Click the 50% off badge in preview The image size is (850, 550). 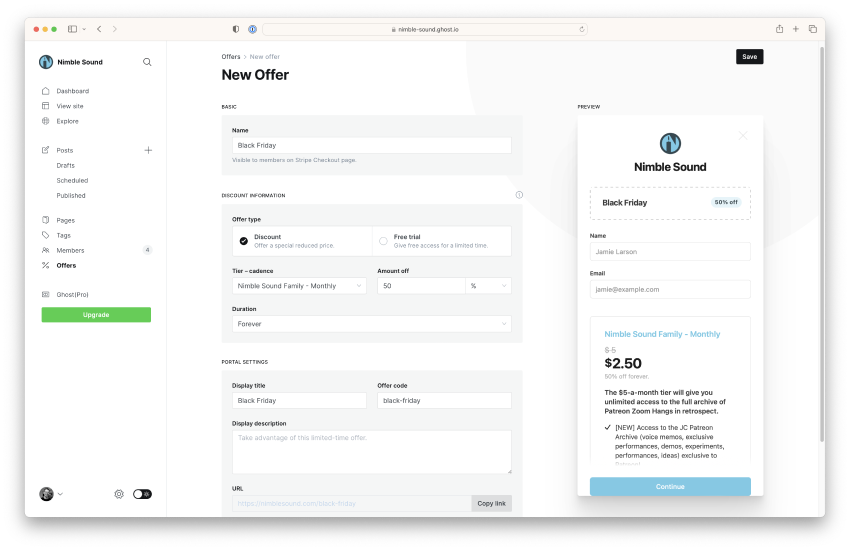(726, 202)
